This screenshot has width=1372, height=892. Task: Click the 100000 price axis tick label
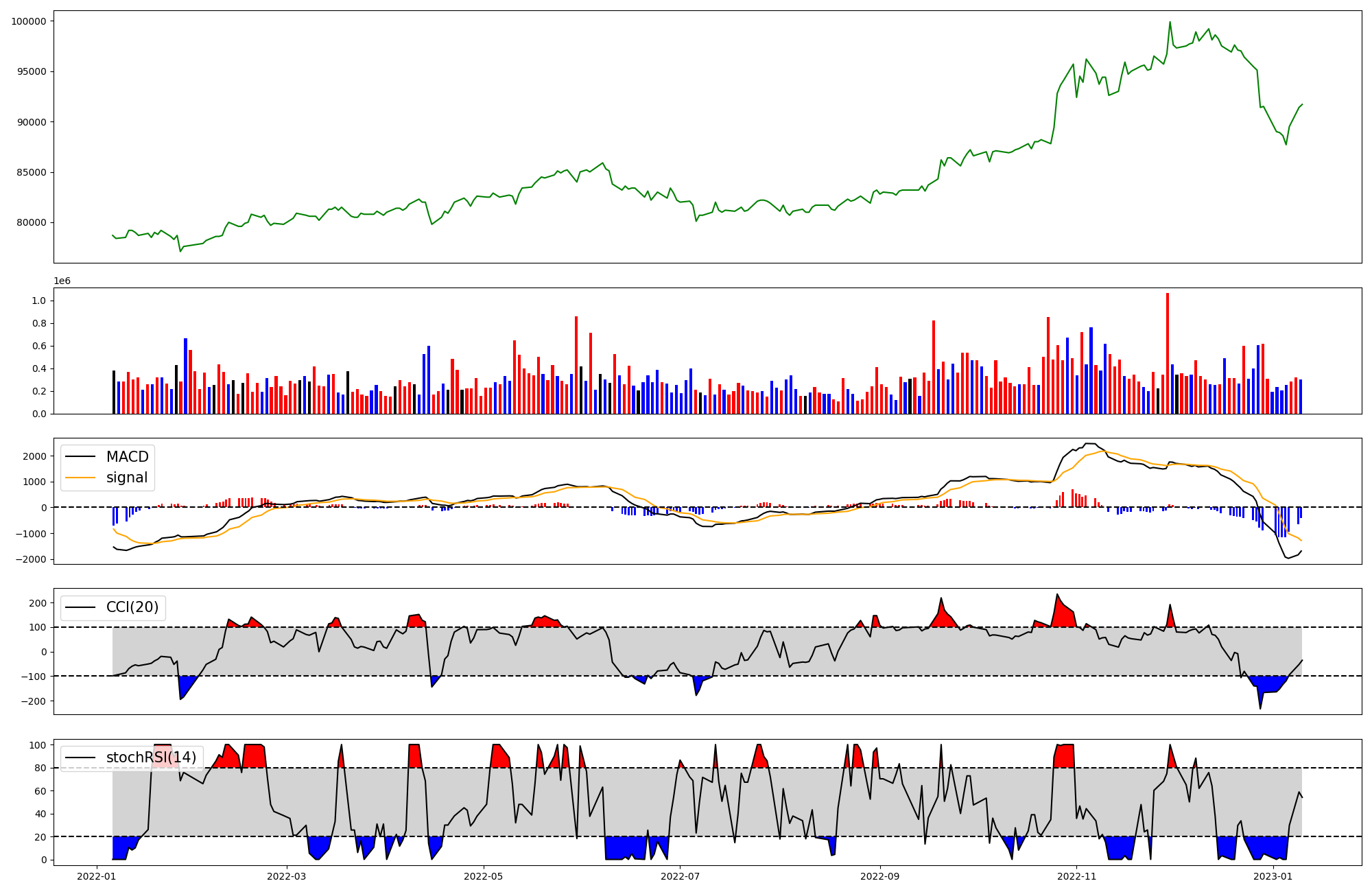click(x=28, y=21)
